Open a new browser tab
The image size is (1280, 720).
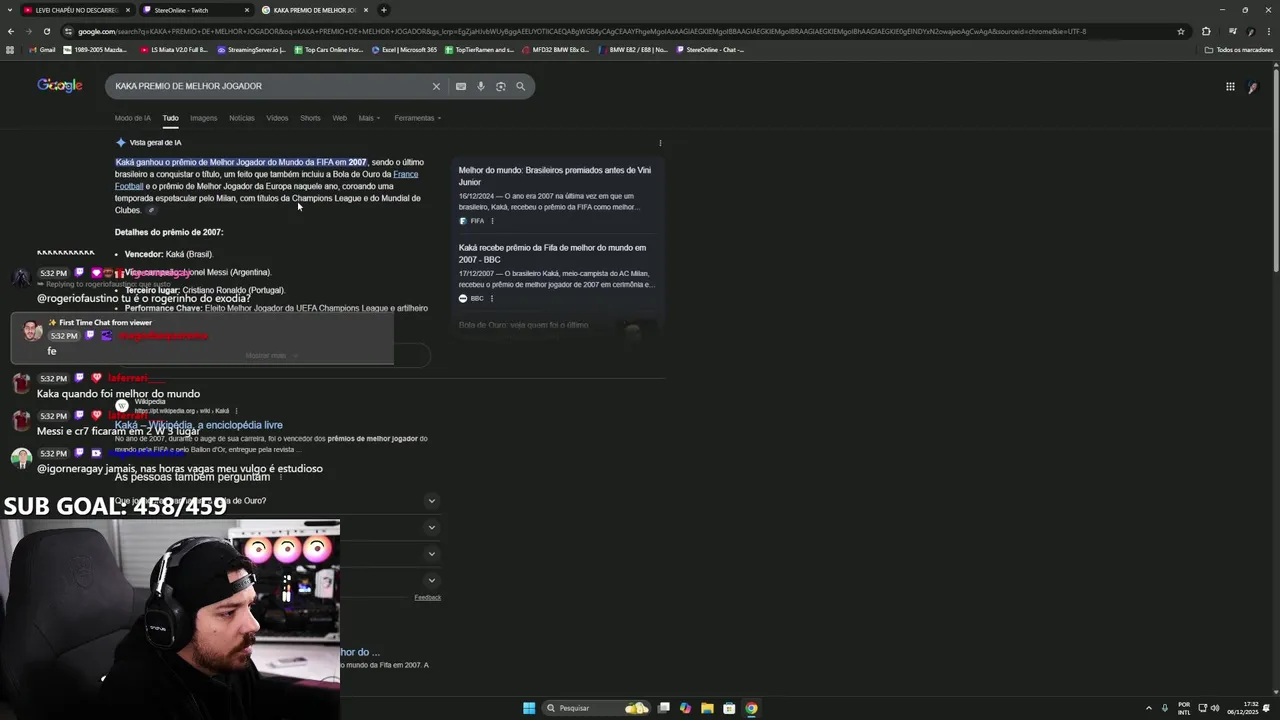384,10
